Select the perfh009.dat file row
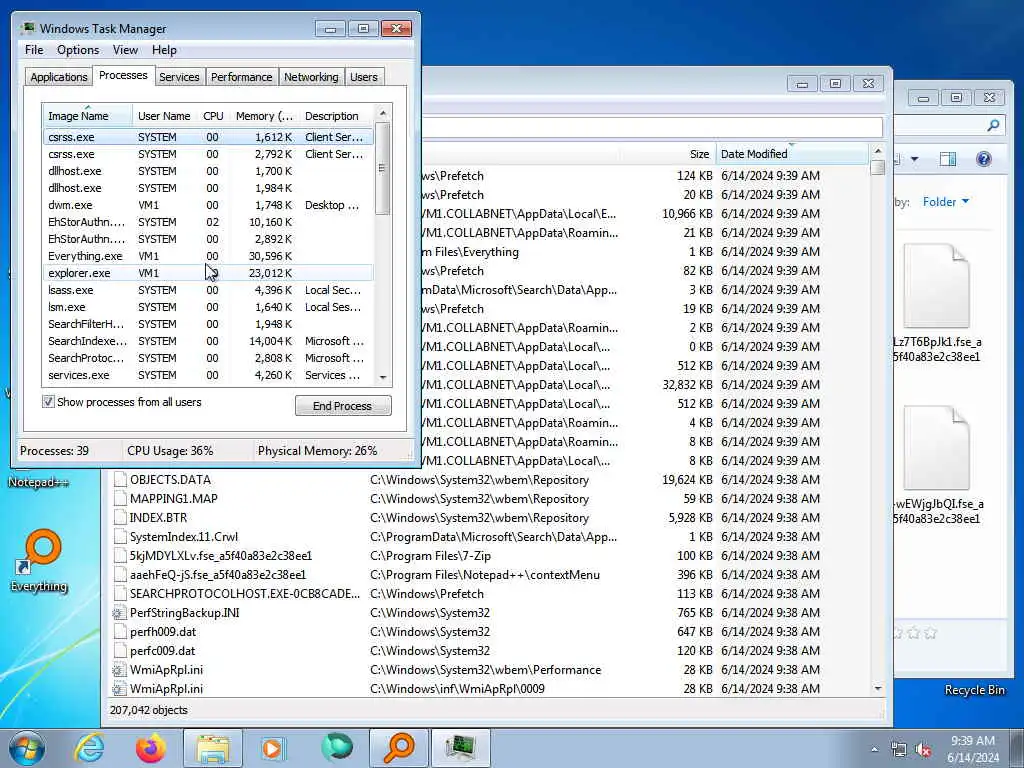 click(x=490, y=632)
